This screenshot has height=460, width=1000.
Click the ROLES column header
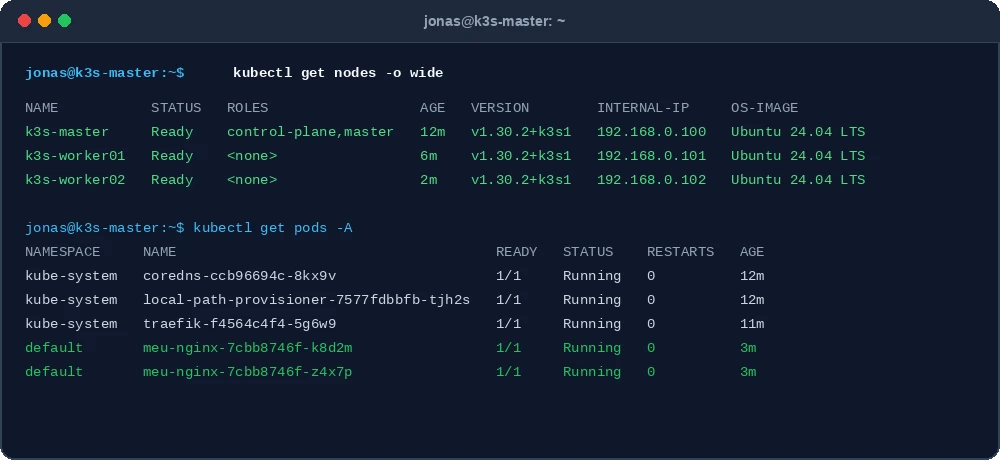tap(247, 108)
